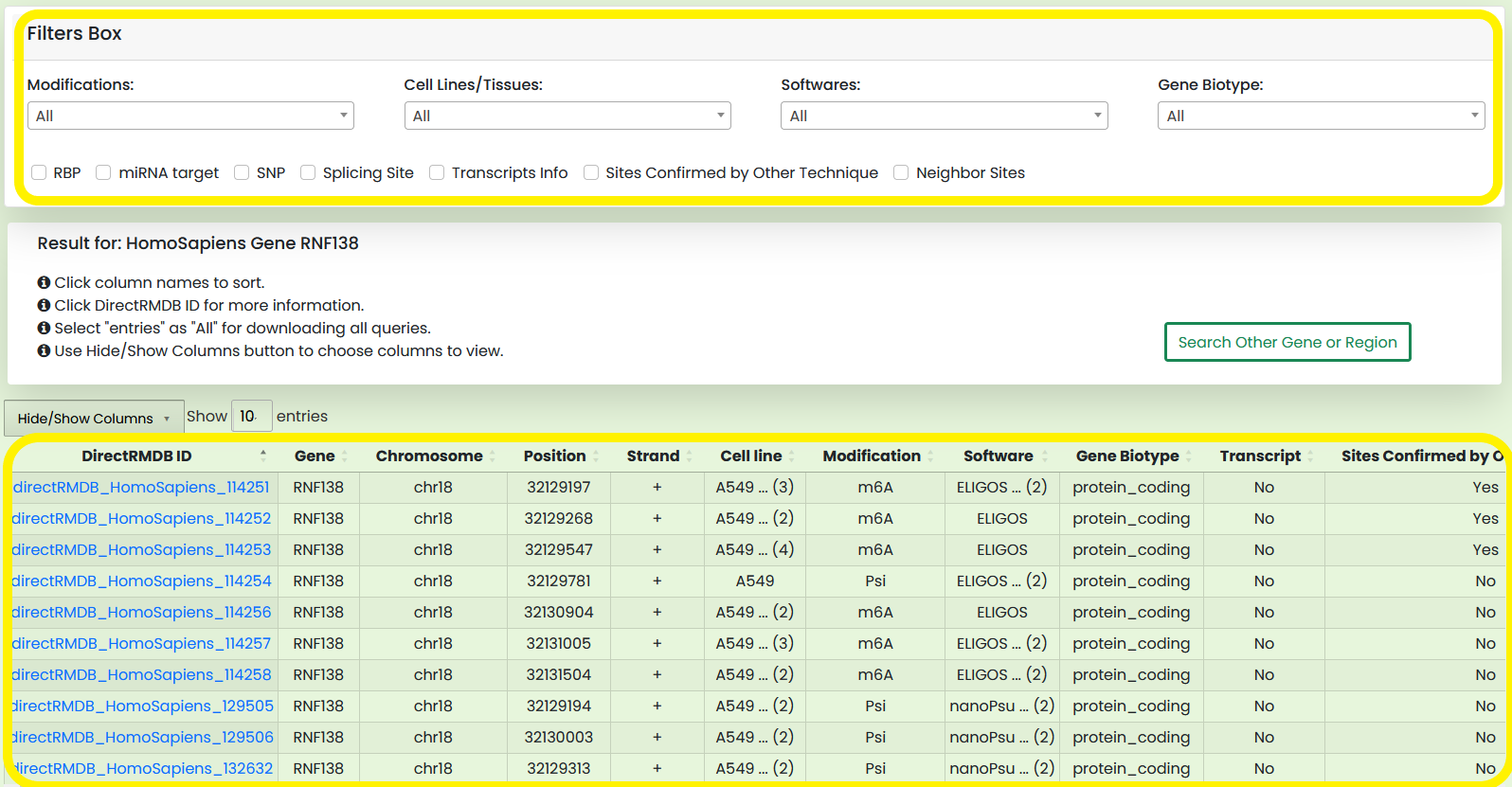Open the Cell Lines/Tissues dropdown

coord(567,116)
